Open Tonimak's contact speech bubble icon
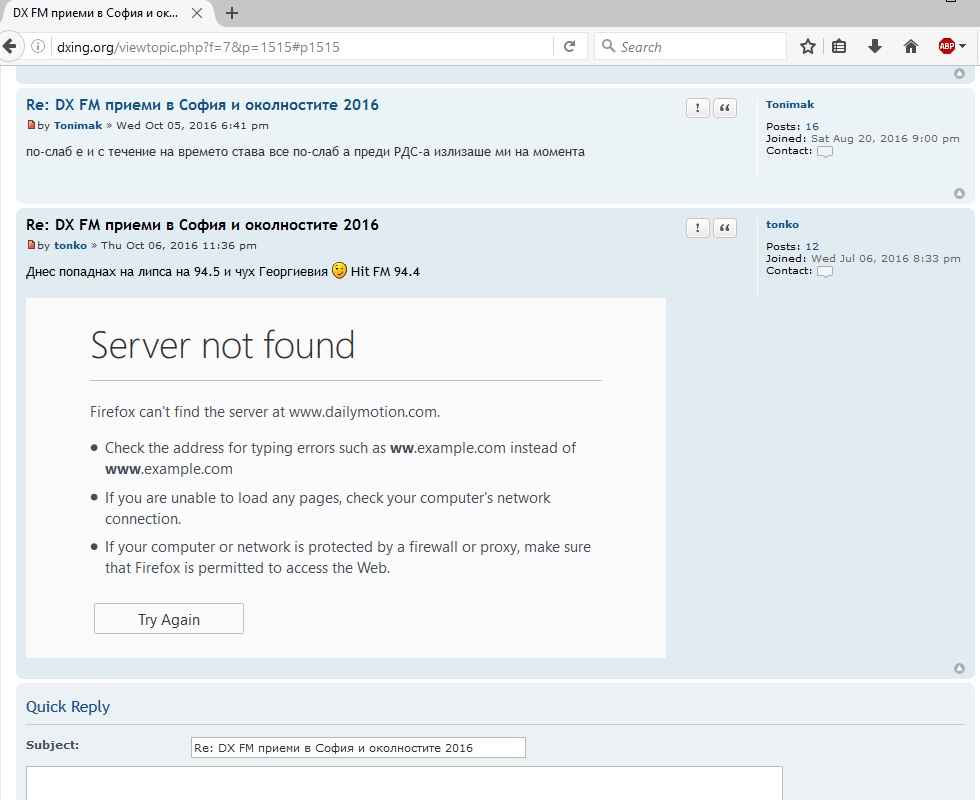This screenshot has width=980, height=800. click(x=825, y=152)
